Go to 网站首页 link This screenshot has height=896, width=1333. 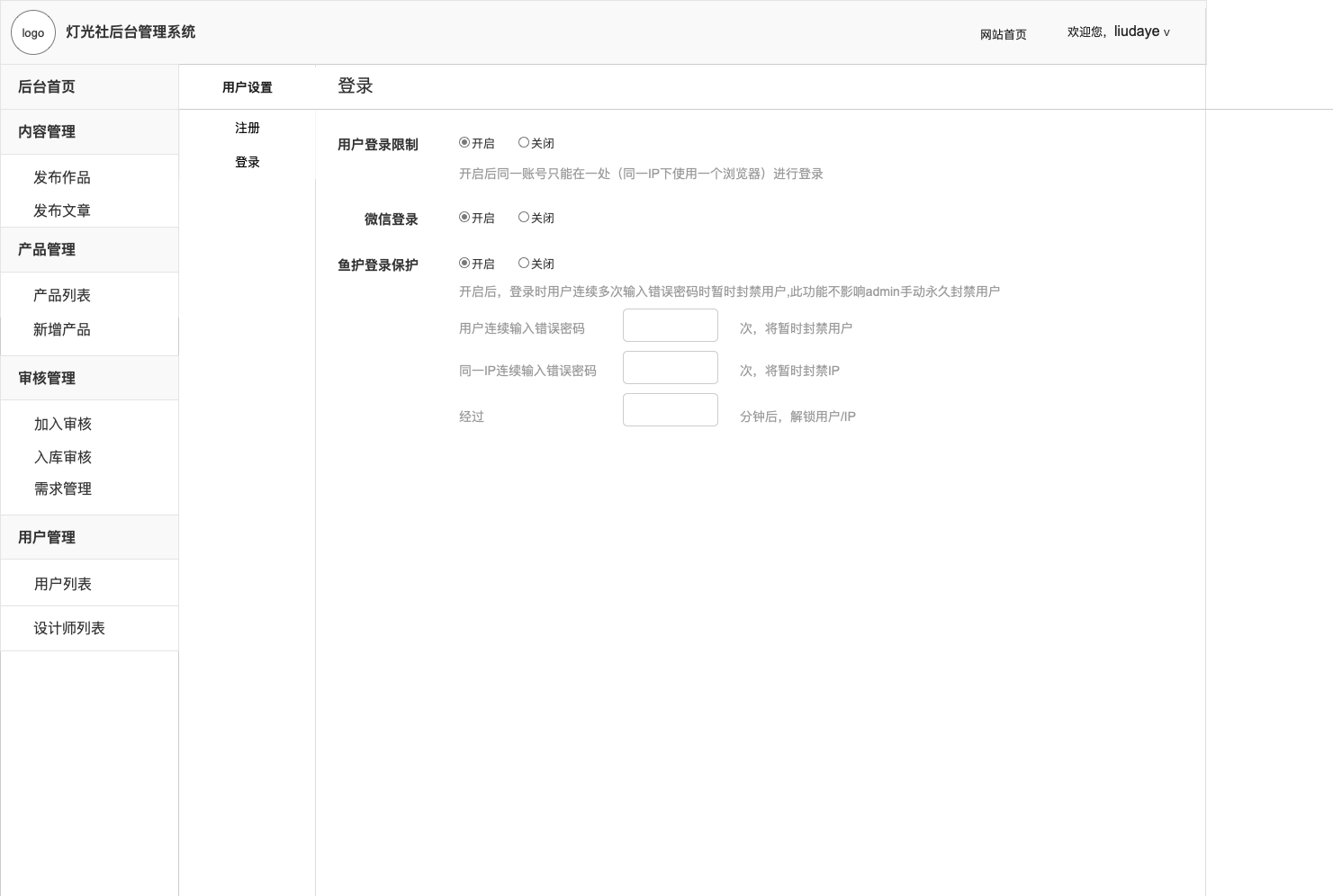[x=1003, y=34]
